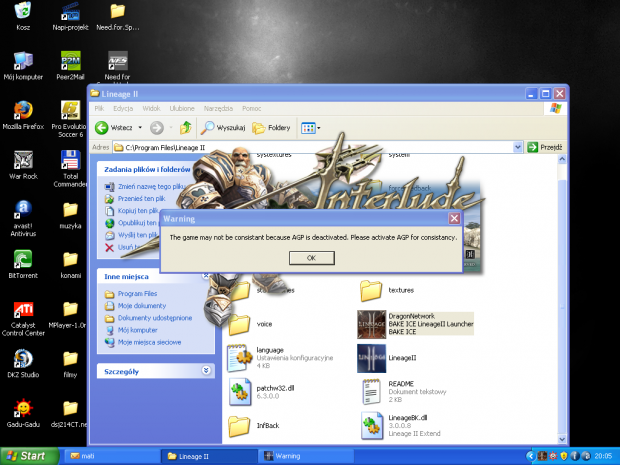
Task: Toggle the Foldery pane button
Action: tap(271, 128)
